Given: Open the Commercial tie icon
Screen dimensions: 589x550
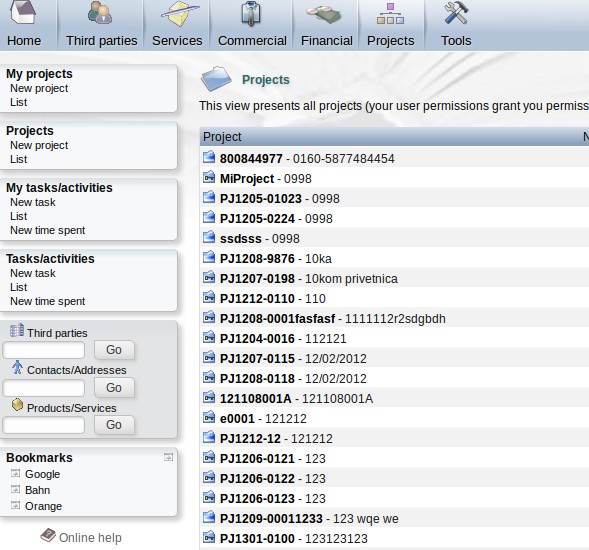Looking at the screenshot, I should (x=251, y=14).
